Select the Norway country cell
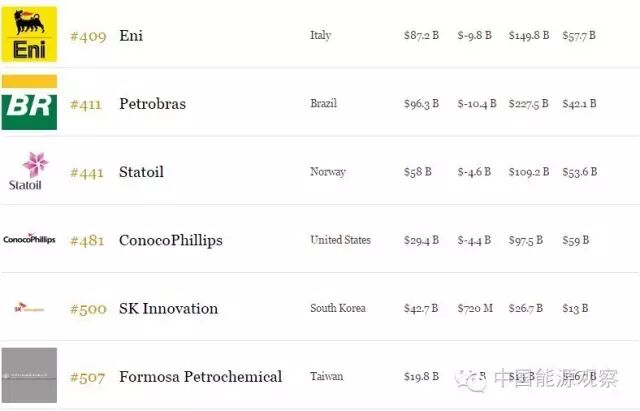 click(x=328, y=172)
